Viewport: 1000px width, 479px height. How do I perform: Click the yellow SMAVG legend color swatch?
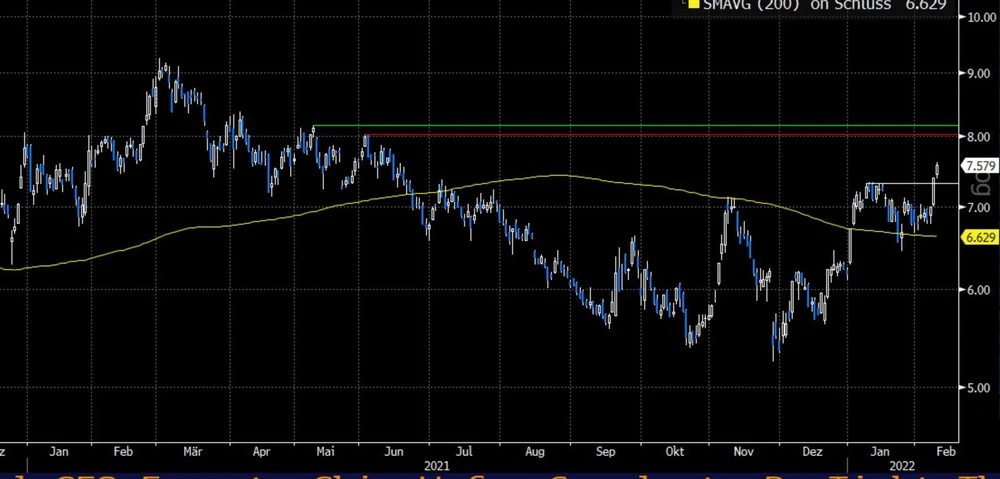[x=693, y=5]
